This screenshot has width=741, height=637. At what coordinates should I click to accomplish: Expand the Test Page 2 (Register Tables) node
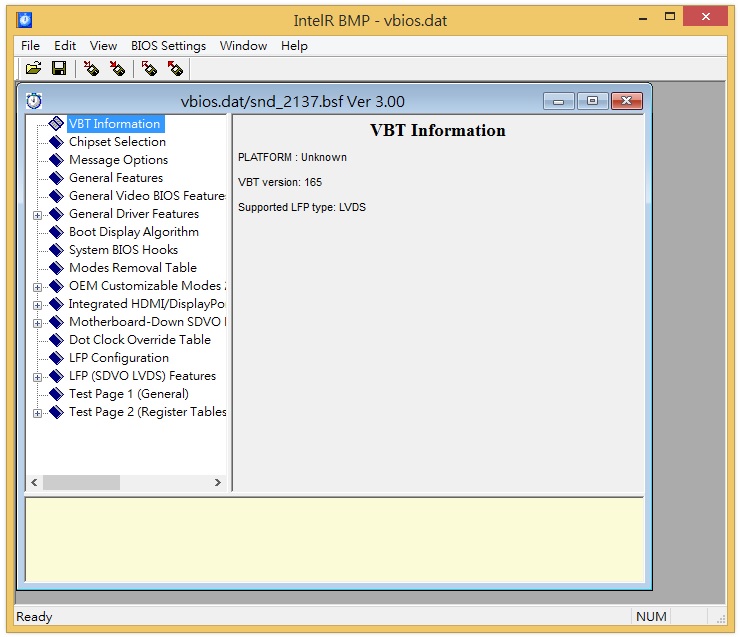click(37, 413)
